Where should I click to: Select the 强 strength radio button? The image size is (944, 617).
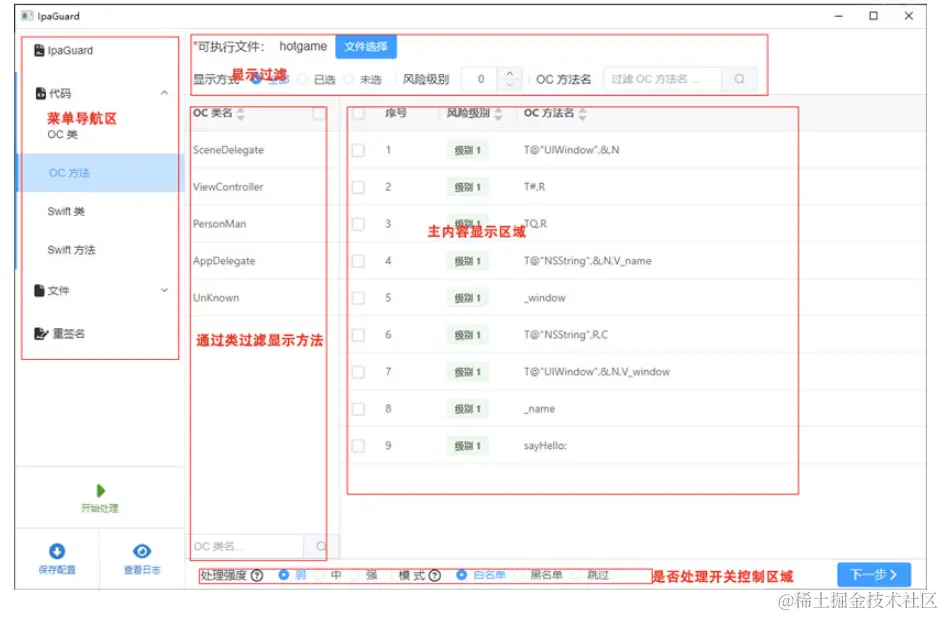pos(355,575)
